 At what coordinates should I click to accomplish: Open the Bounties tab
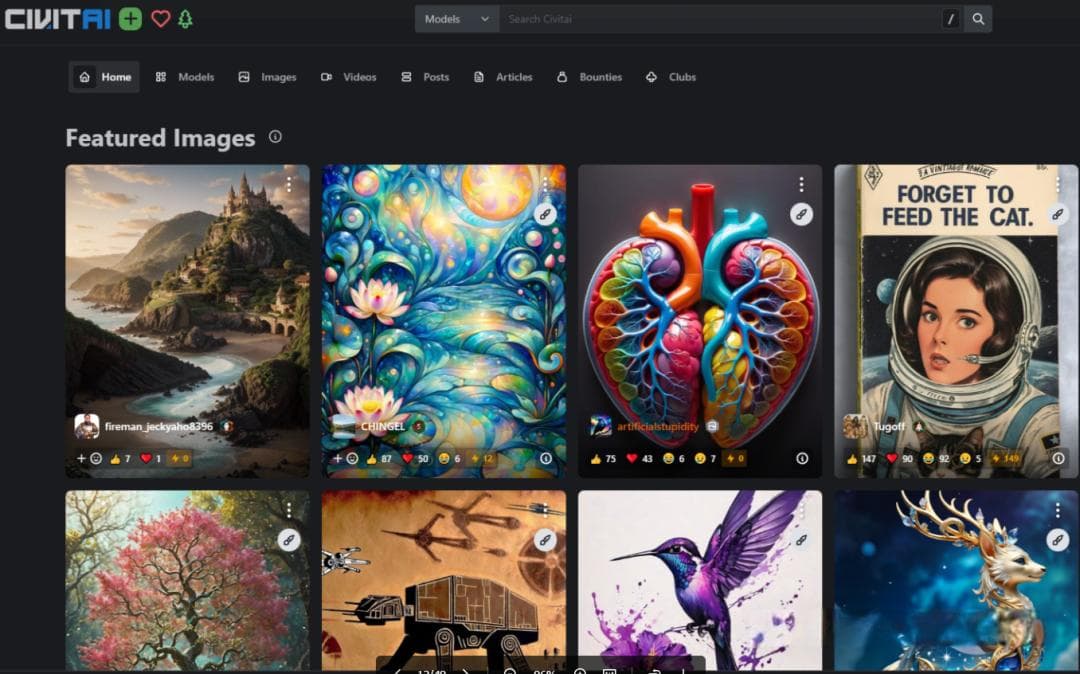589,77
